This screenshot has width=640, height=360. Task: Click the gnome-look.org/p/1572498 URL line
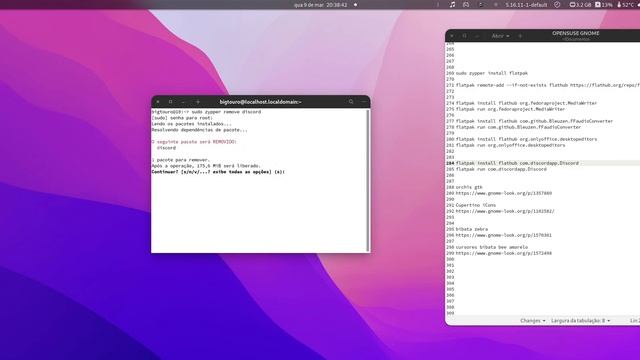[x=504, y=253]
